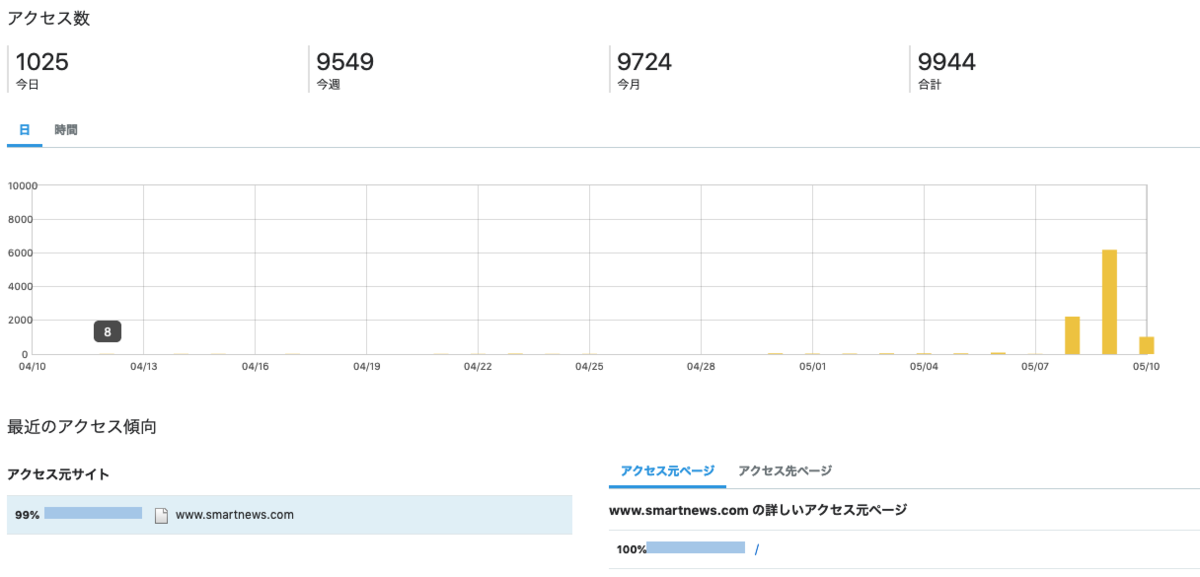The image size is (1200, 577).
Task: Click the 100% percentage label
Action: [631, 549]
